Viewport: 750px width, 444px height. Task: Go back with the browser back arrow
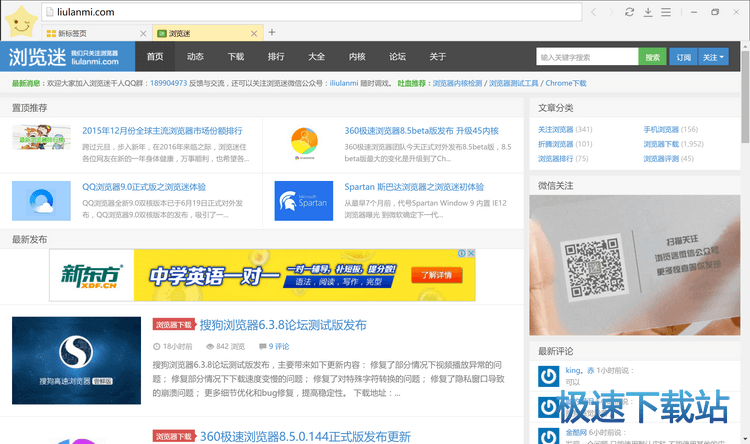594,12
